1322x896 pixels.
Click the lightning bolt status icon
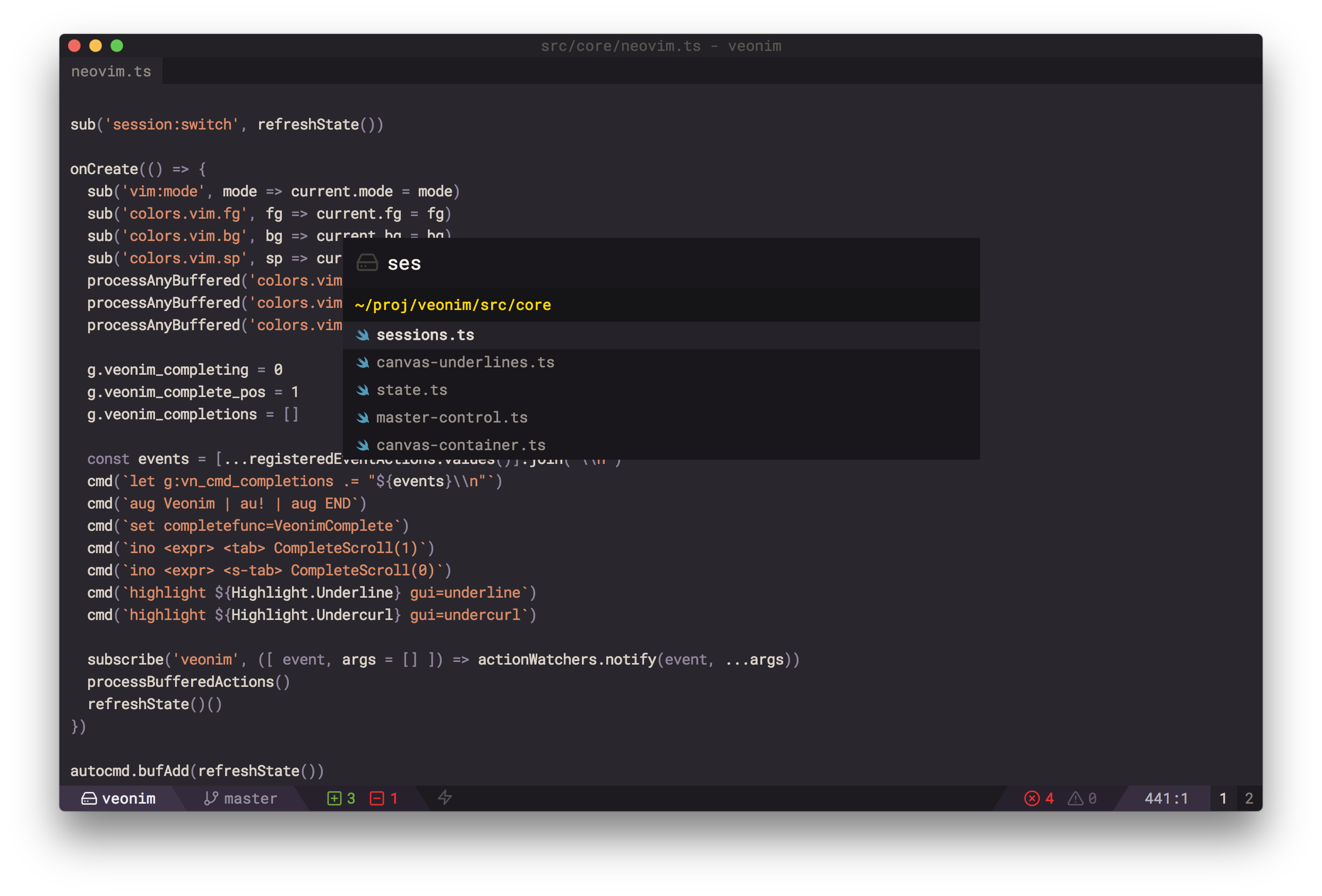(445, 798)
